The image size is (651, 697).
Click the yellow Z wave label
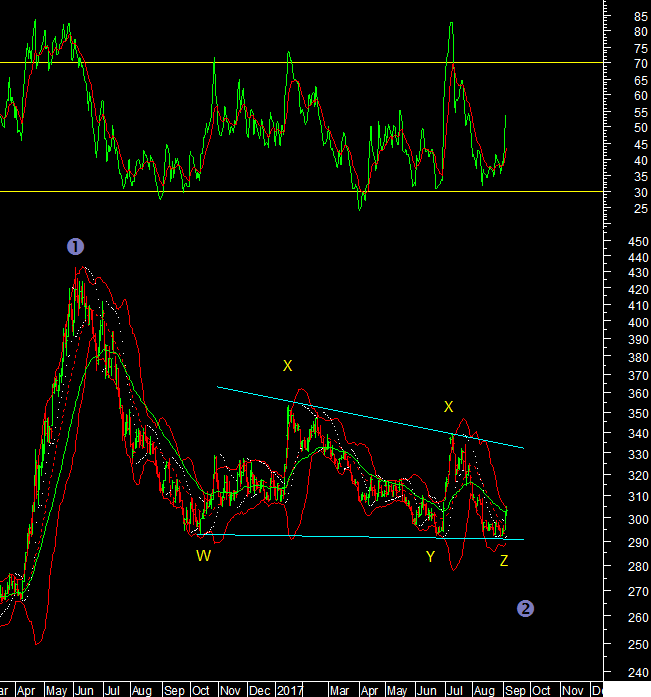tap(504, 561)
